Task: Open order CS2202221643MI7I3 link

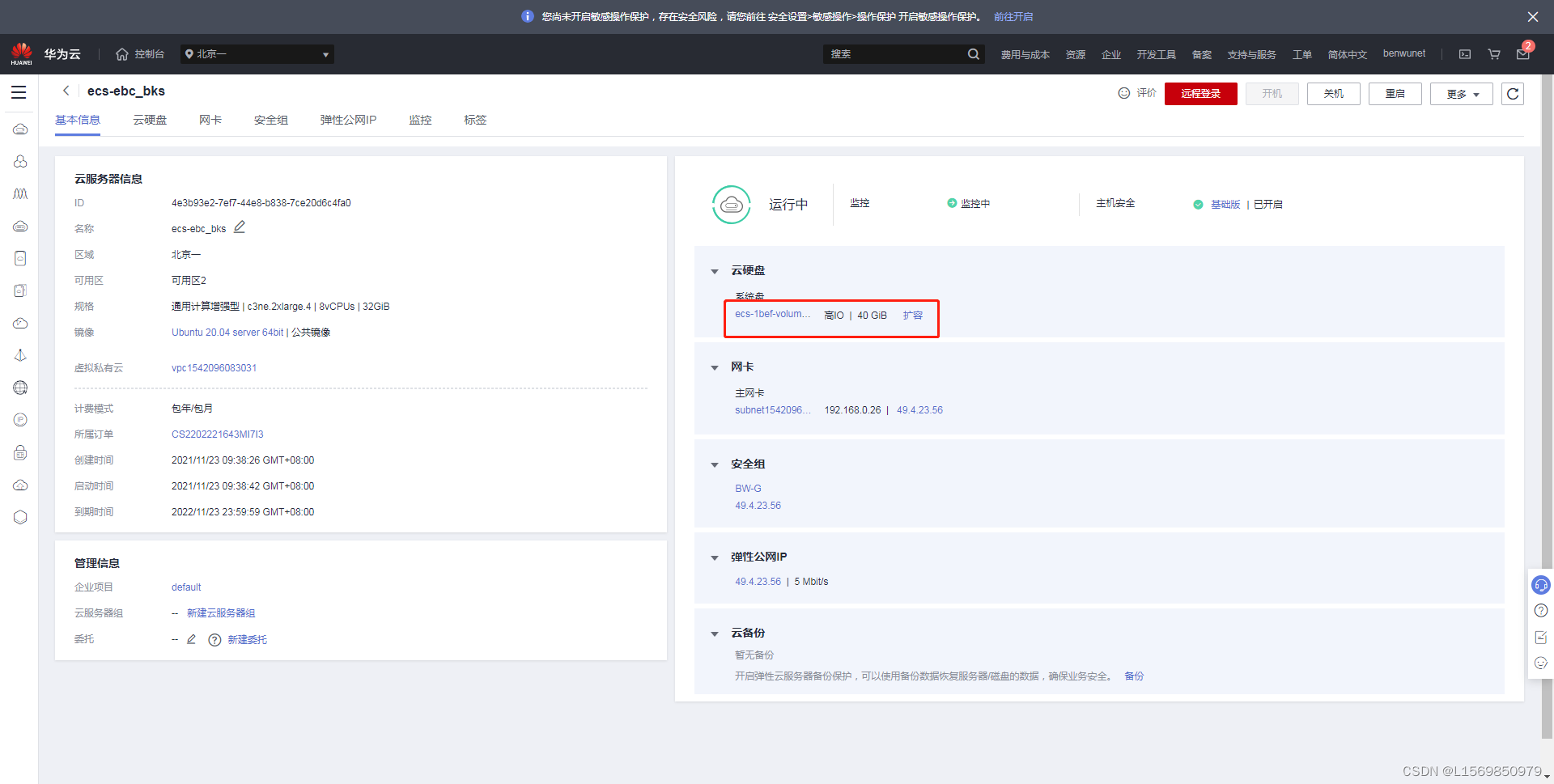Action: [218, 434]
